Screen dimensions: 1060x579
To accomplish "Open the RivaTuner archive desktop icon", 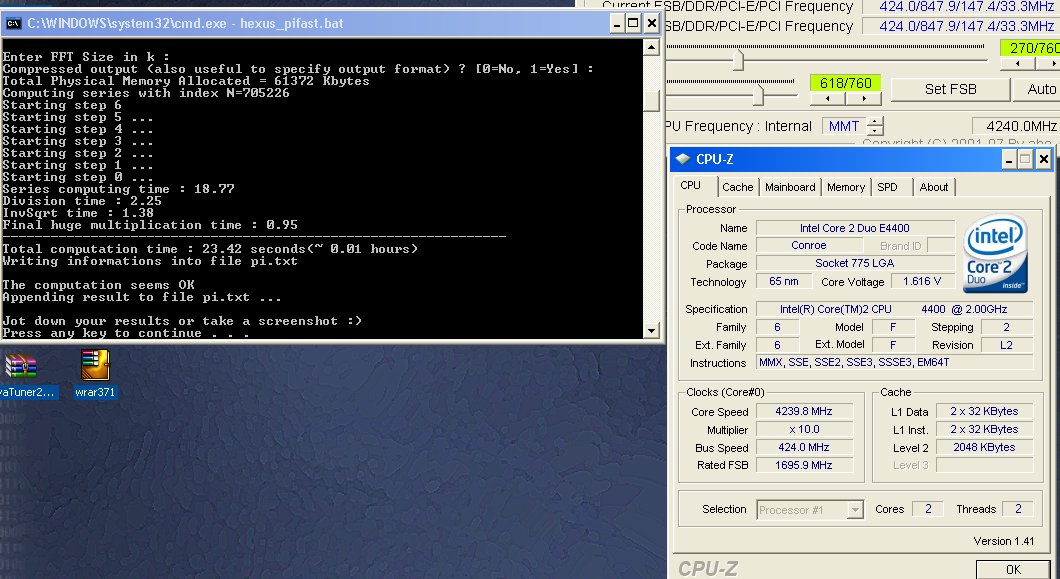I will 26,374.
